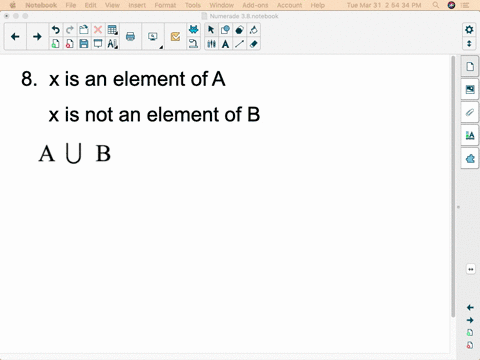Viewport: 480px width, 360px height.
Task: Select the text 'x is an element of A'
Action: (x=137, y=79)
